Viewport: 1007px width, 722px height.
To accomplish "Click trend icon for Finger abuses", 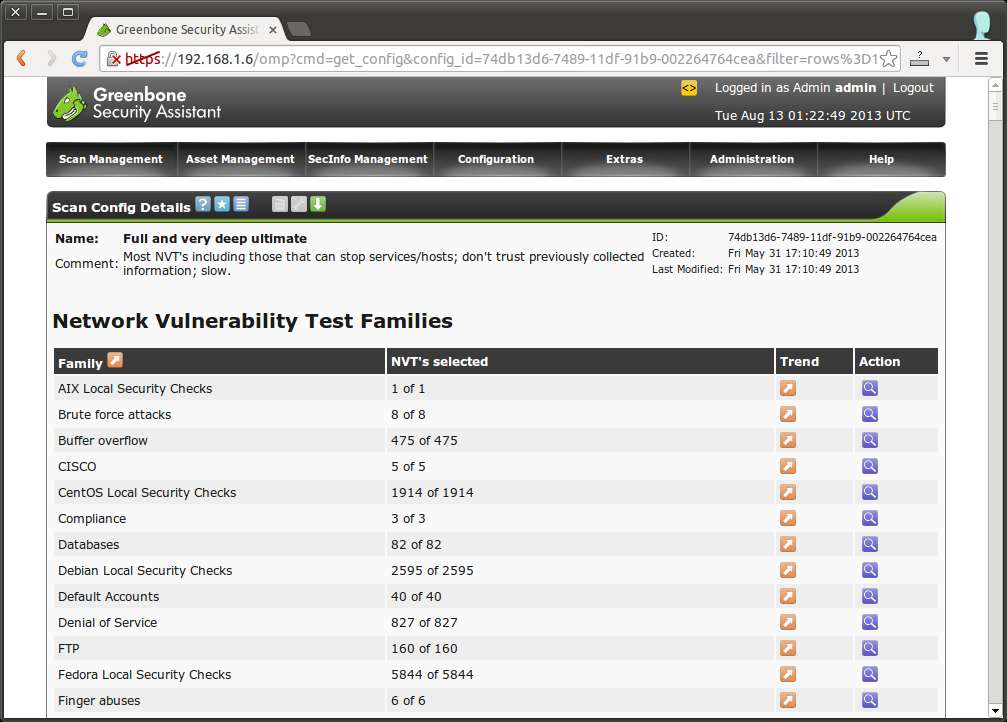I will click(788, 700).
